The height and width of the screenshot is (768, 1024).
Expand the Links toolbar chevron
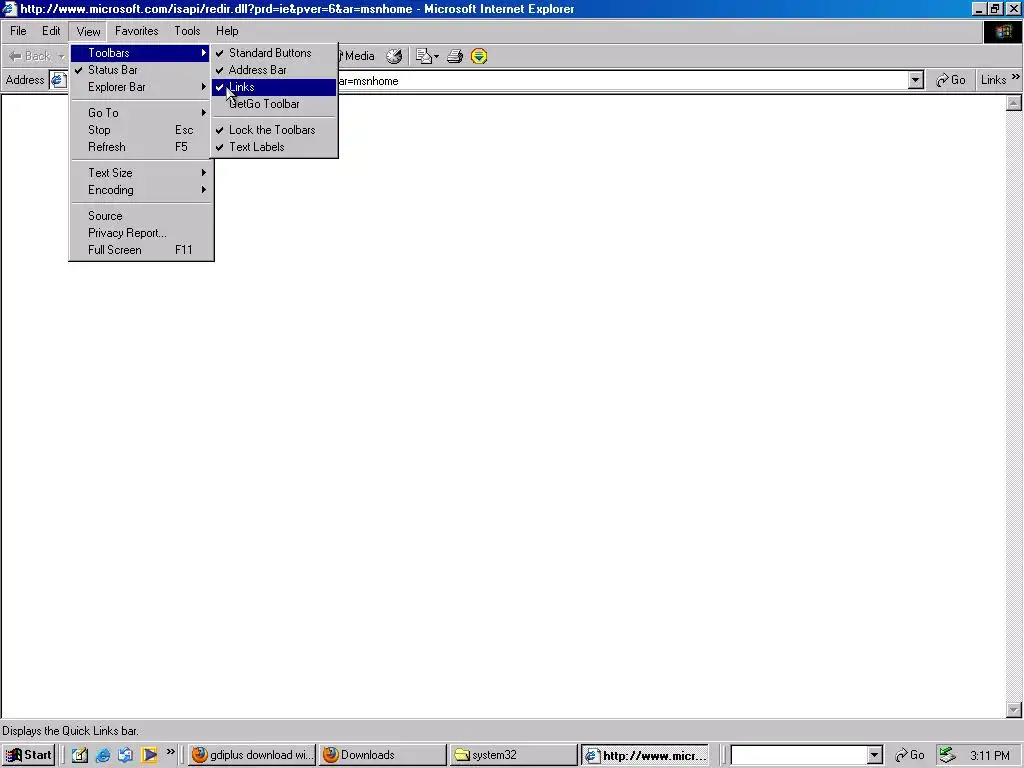[x=1016, y=77]
